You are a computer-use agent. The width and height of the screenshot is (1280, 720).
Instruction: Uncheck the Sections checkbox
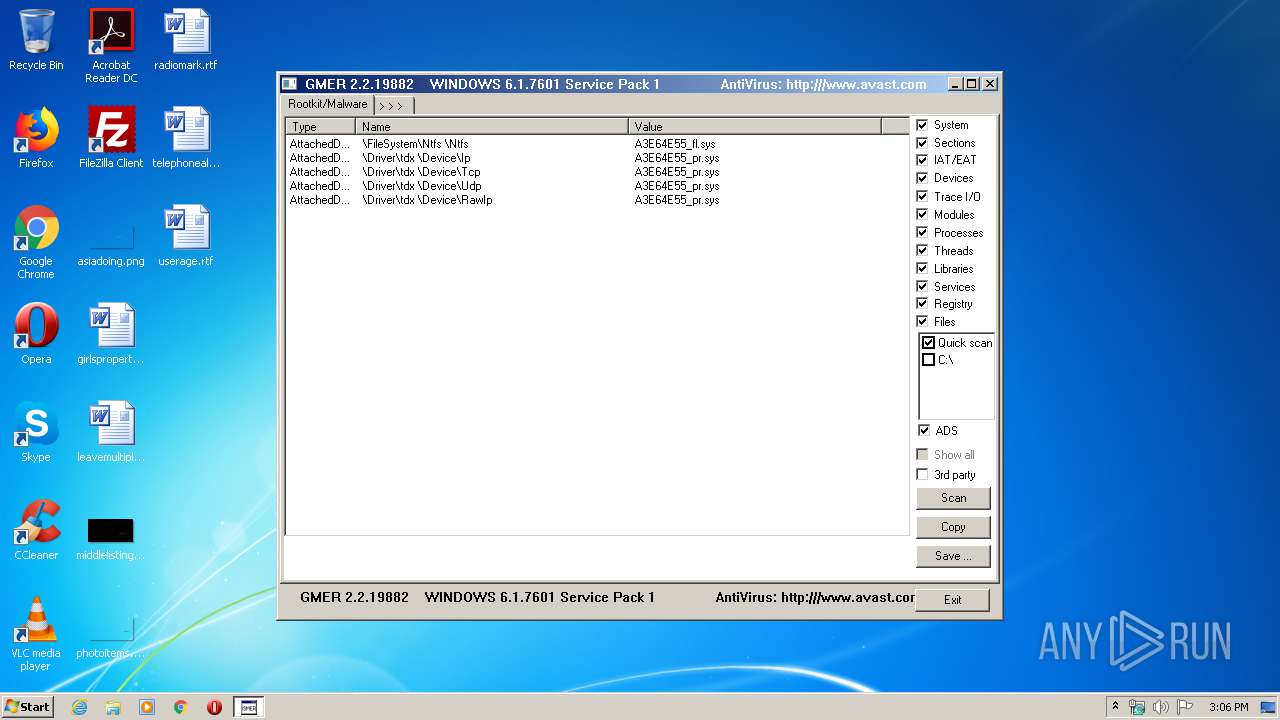[922, 143]
